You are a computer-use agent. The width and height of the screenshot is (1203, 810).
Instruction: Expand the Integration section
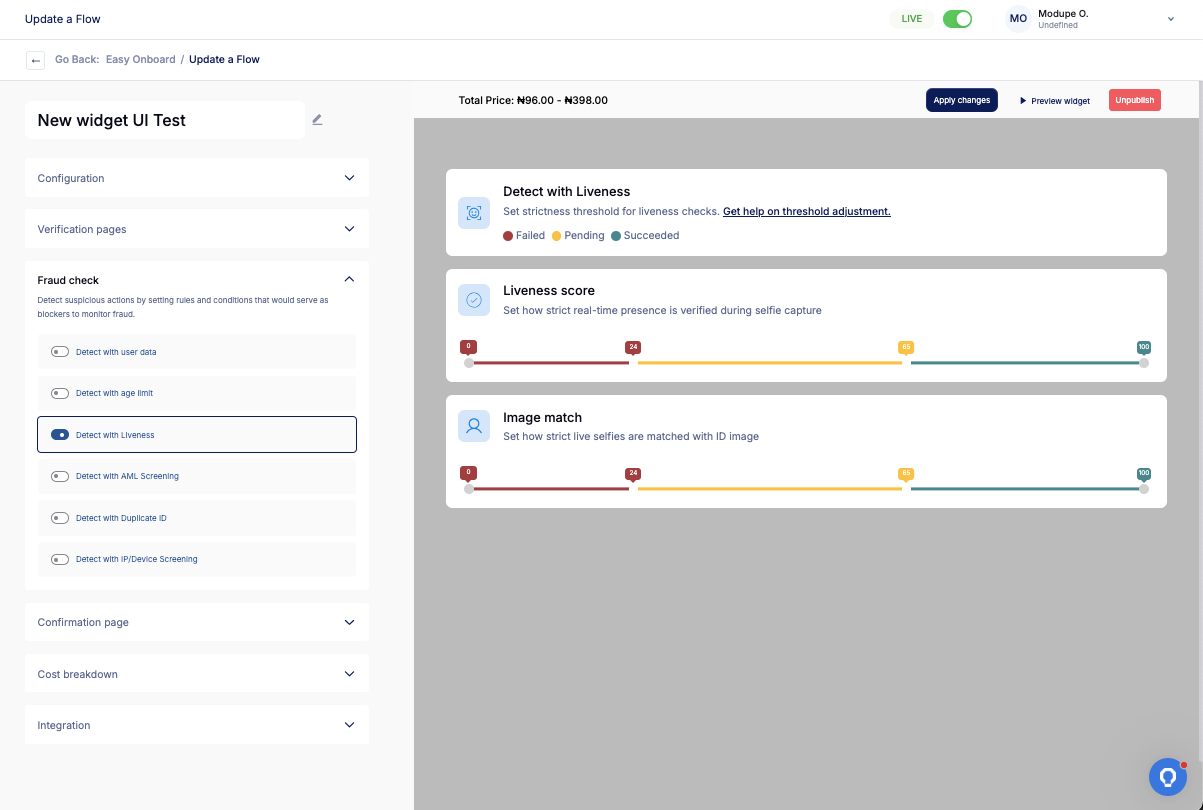tap(197, 725)
